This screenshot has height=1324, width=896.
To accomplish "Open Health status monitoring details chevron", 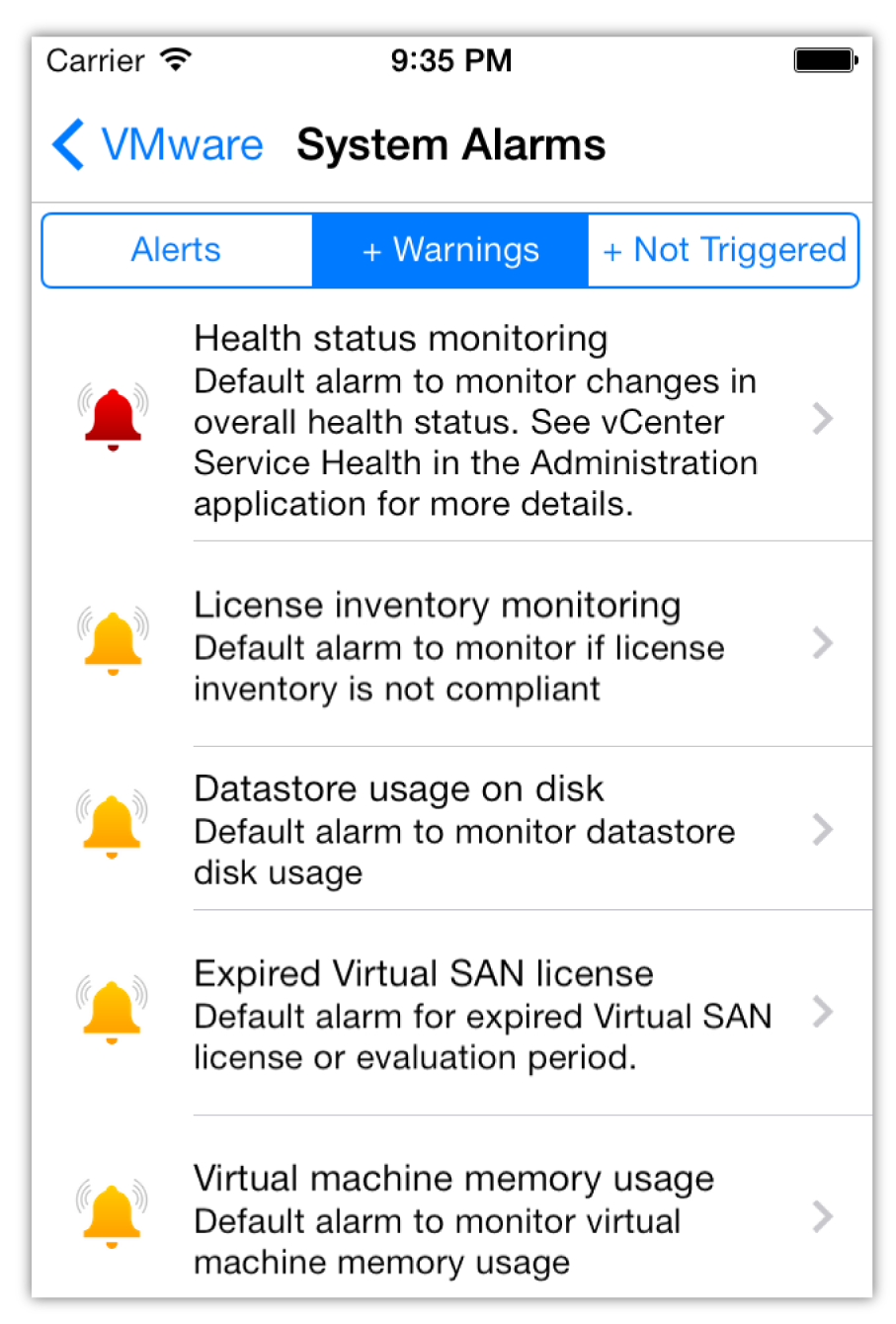I will 822,419.
